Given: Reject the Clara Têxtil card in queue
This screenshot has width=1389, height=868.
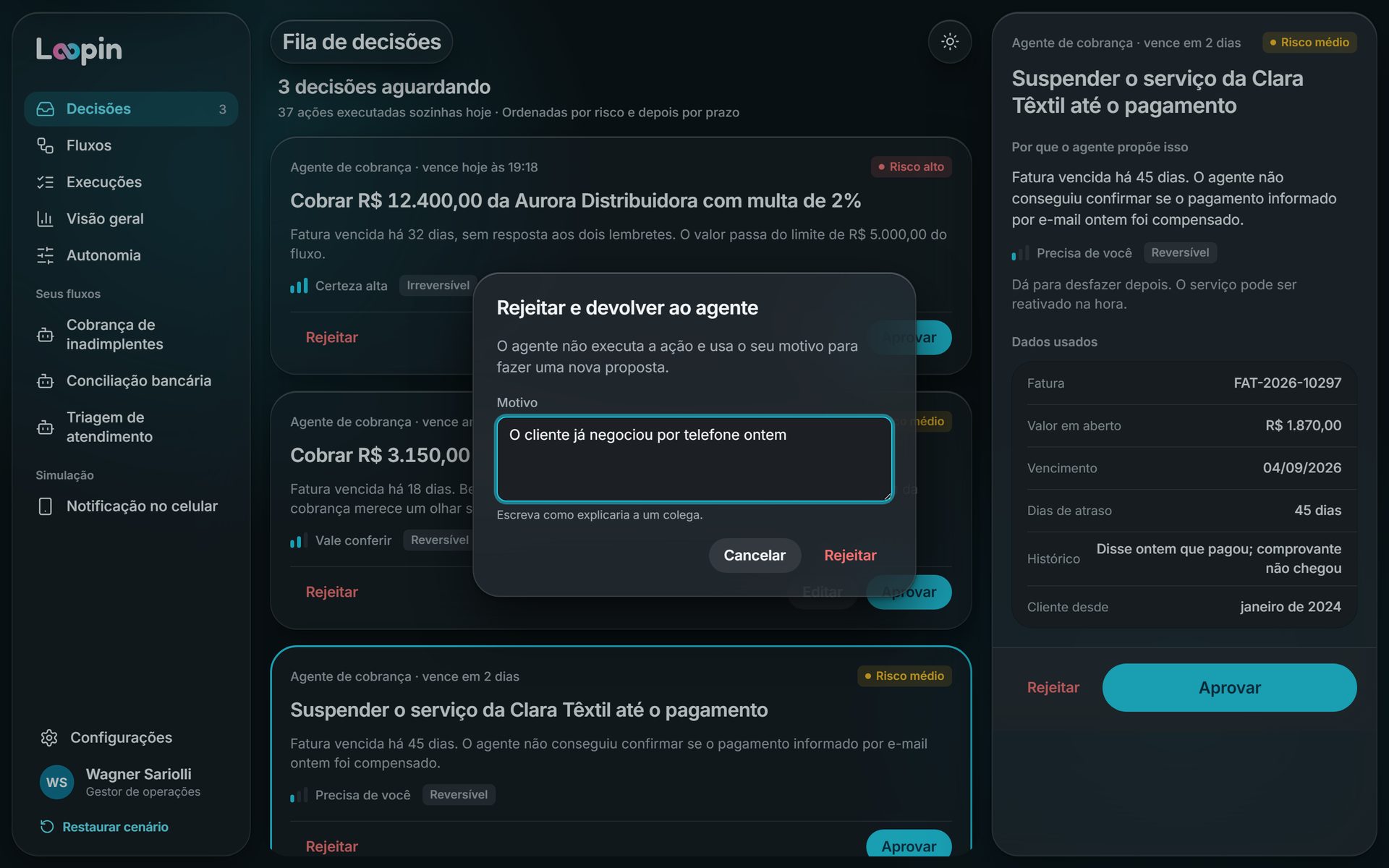Looking at the screenshot, I should click(331, 846).
